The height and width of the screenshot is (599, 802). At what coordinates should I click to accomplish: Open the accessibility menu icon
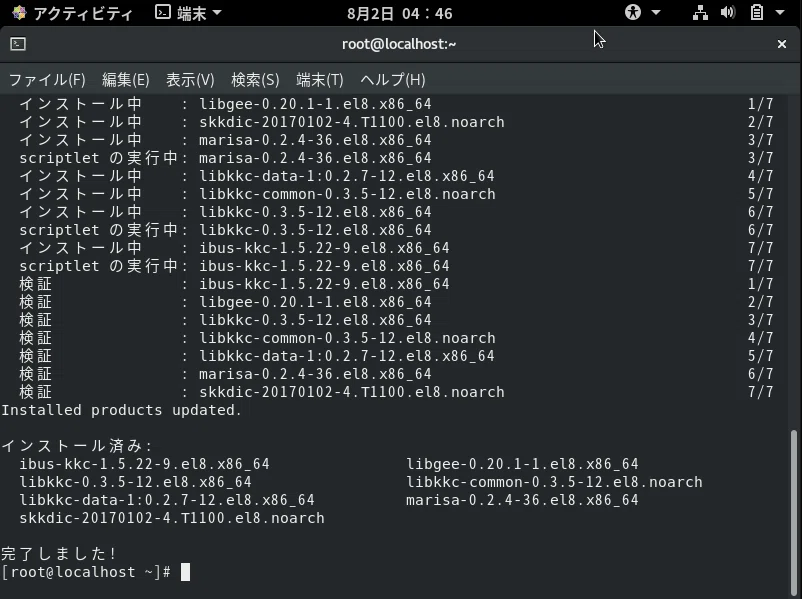(x=633, y=12)
